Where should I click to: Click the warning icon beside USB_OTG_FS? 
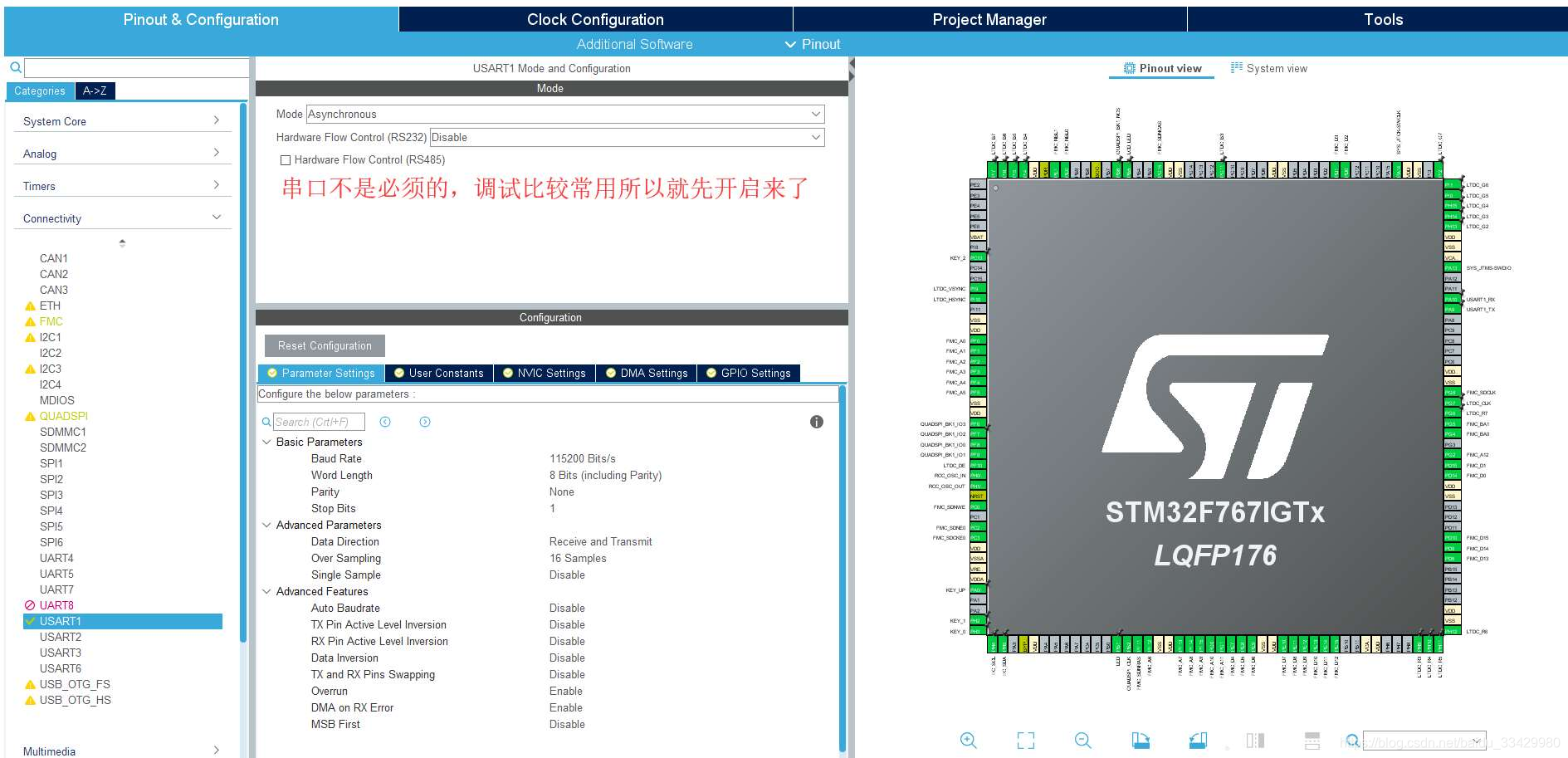(x=31, y=685)
